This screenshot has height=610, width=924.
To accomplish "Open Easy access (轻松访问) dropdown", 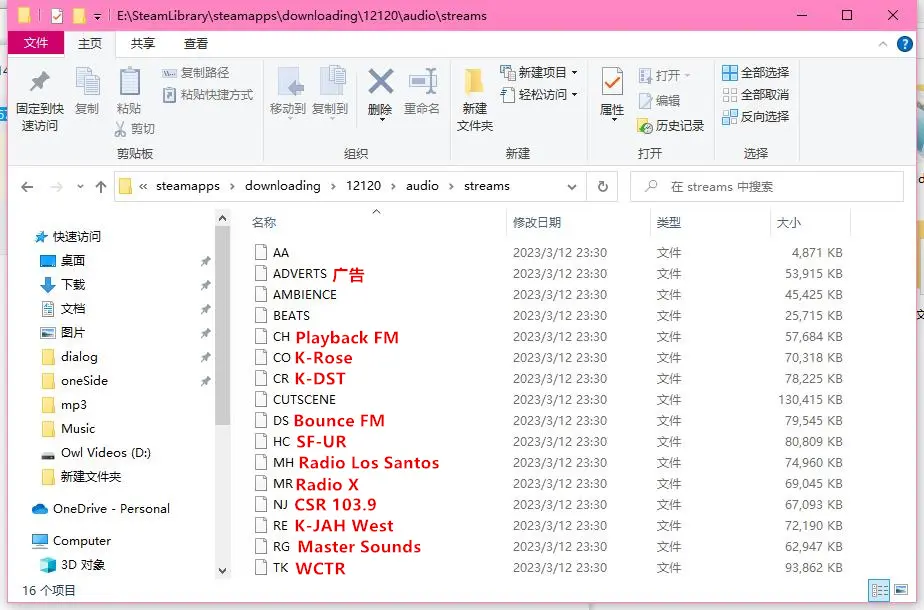I will coord(539,94).
